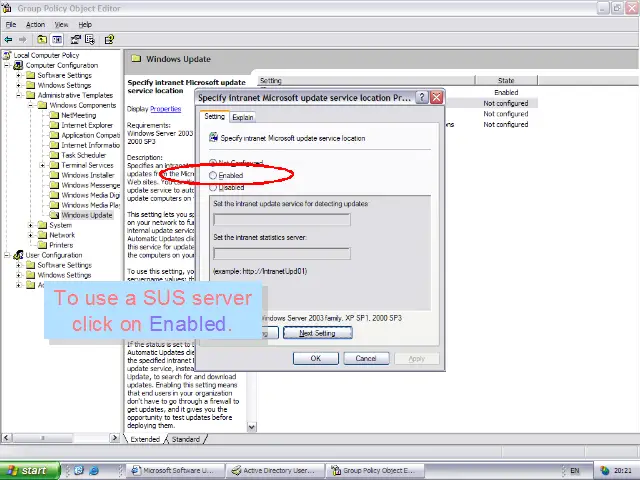Click the Help toolbar icon
This screenshot has height=480, width=640.
coord(109,40)
